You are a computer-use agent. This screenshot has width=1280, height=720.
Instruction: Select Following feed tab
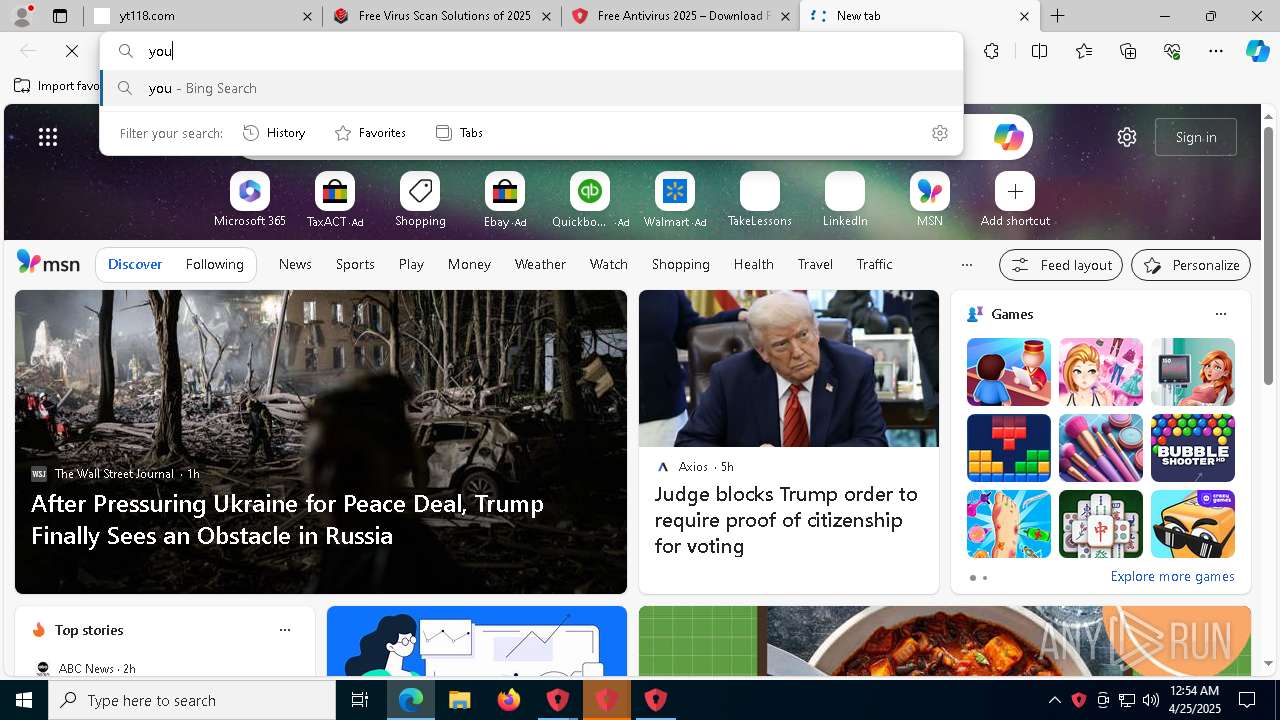214,264
